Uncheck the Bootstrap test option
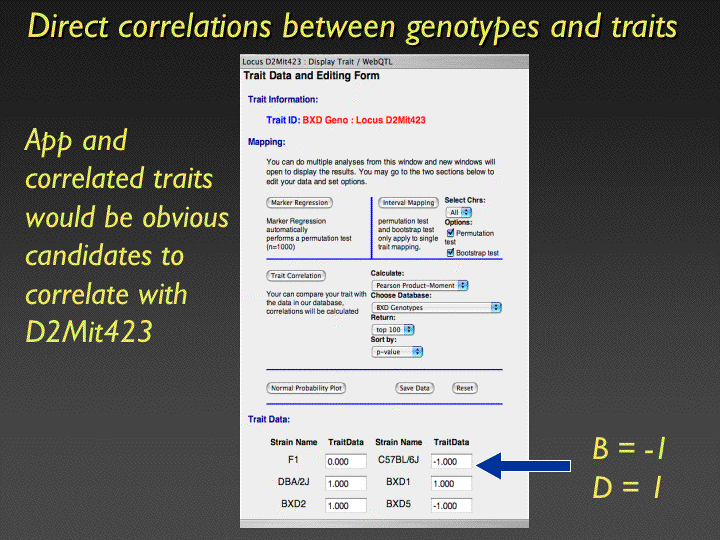The height and width of the screenshot is (540, 720). (450, 253)
